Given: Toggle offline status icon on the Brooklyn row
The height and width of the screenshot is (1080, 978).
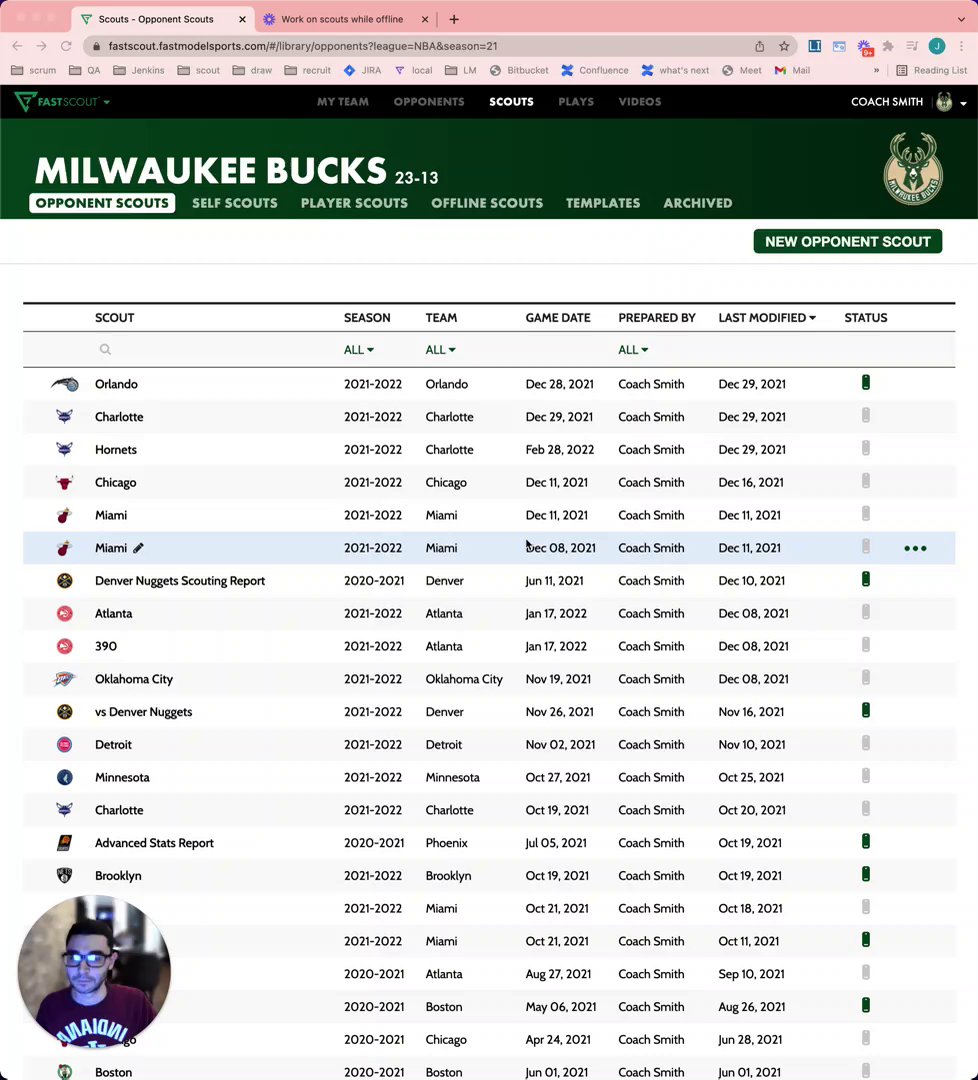Looking at the screenshot, I should pos(866,874).
